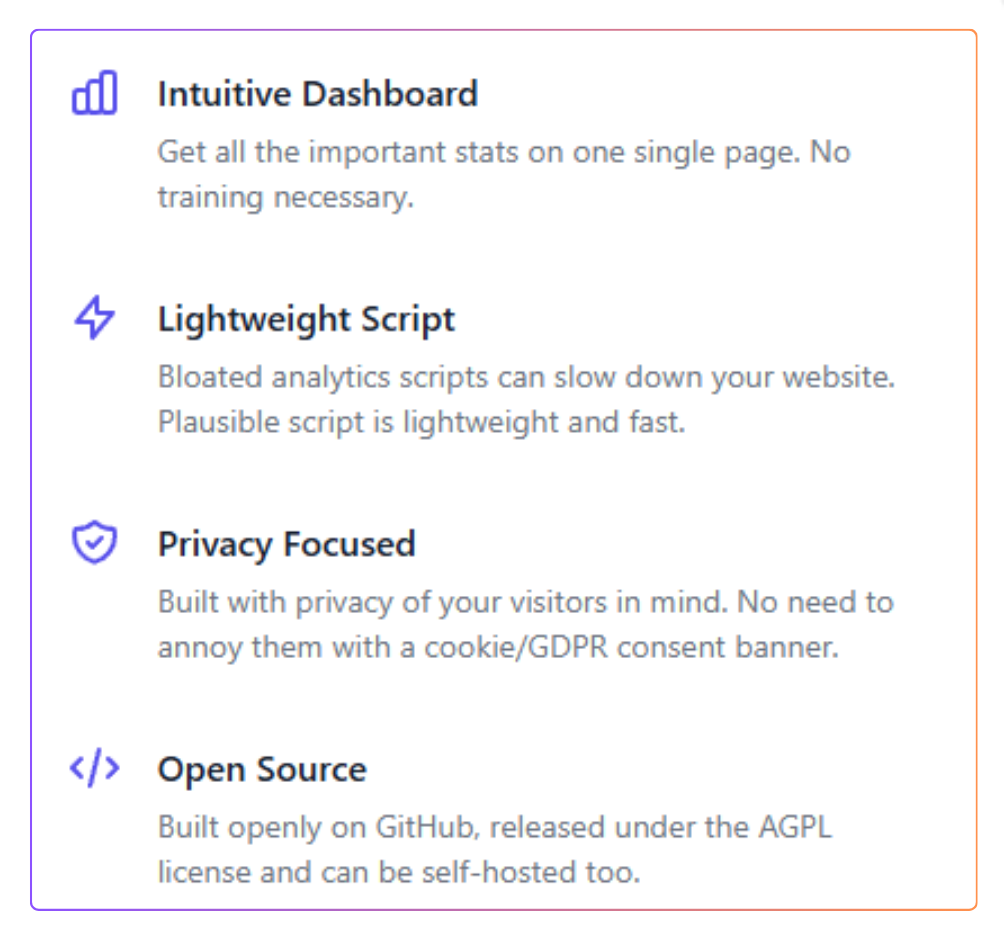1004x934 pixels.
Task: Click the word Plausible in script description
Action: tap(218, 423)
